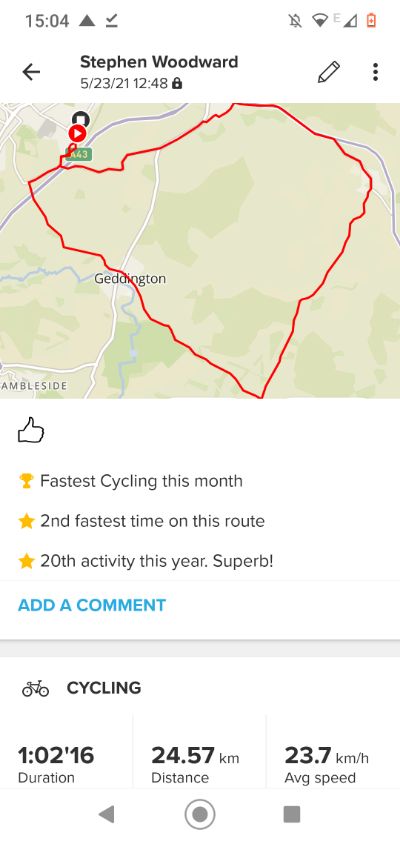400x841 pixels.
Task: Click ADD A COMMENT link
Action: coord(92,605)
